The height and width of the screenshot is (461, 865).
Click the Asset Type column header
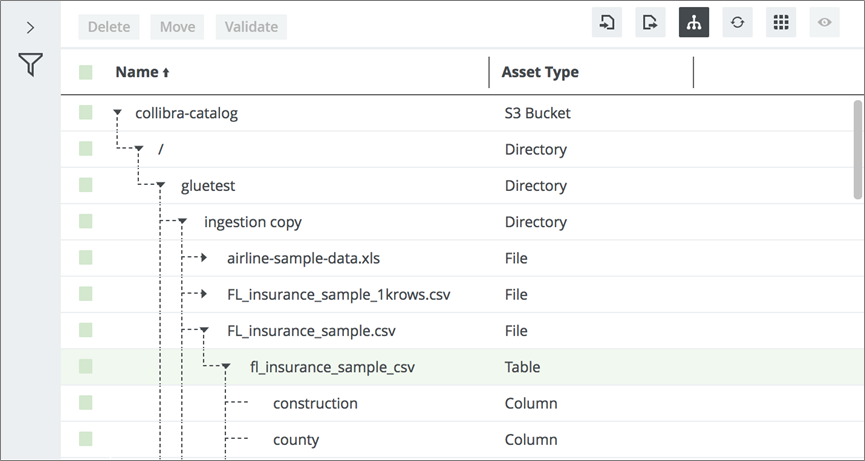pos(540,72)
